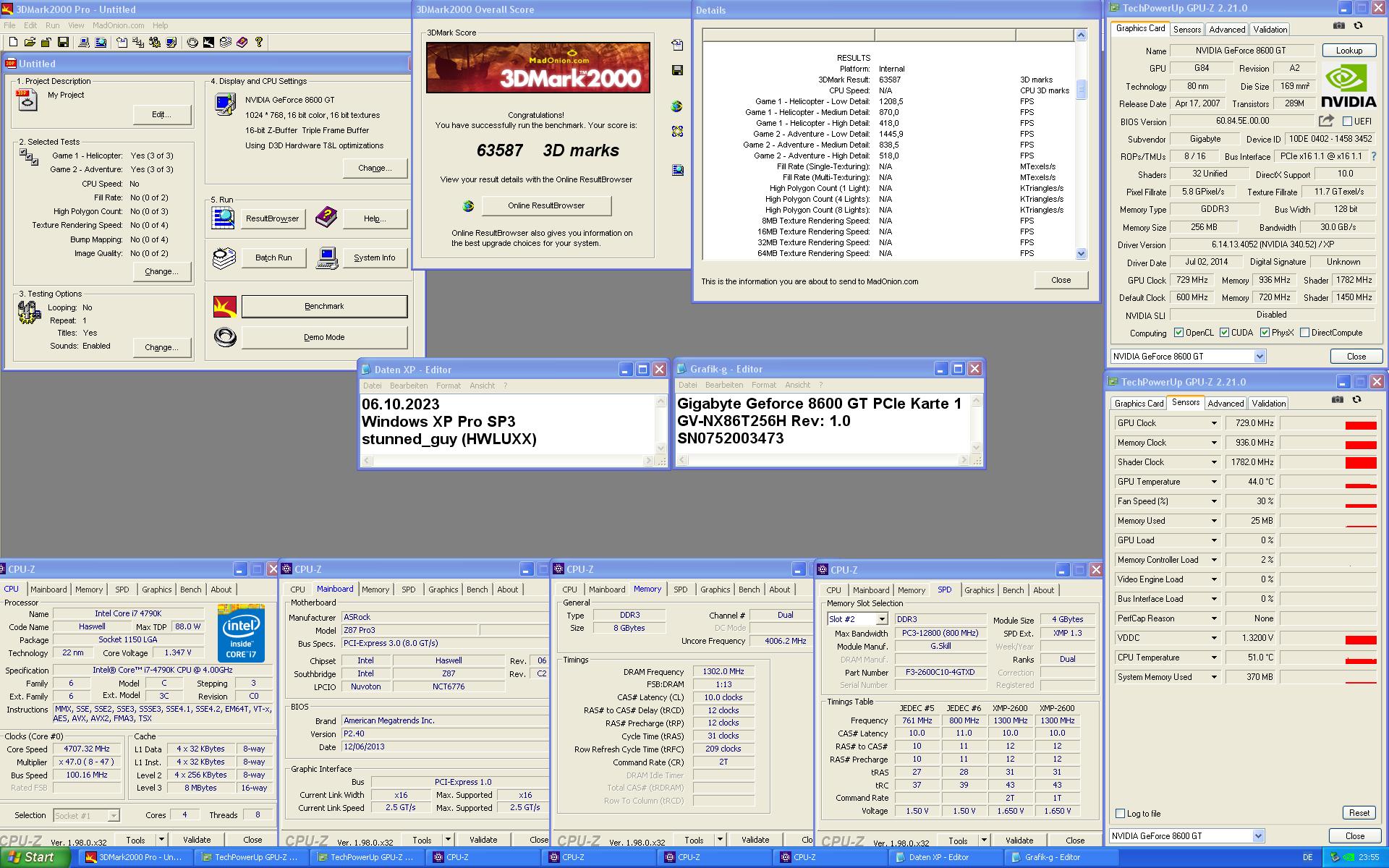The height and width of the screenshot is (868, 1389).
Task: Toggle the PhysX checkbox
Action: (1265, 333)
